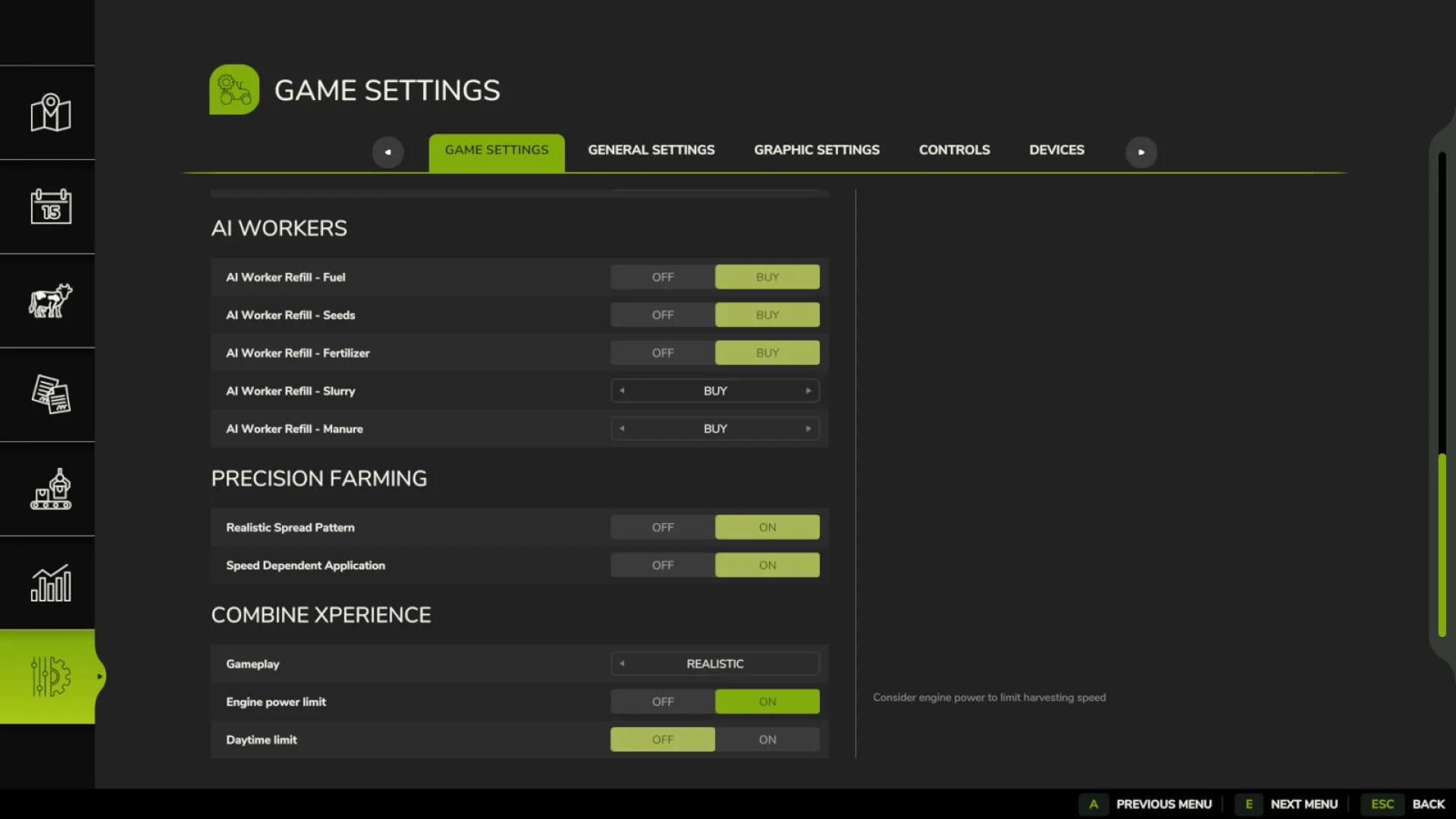Screen dimensions: 1456x819
Task: Click the Game Settings gear-tractor header icon
Action: pyautogui.click(x=234, y=89)
